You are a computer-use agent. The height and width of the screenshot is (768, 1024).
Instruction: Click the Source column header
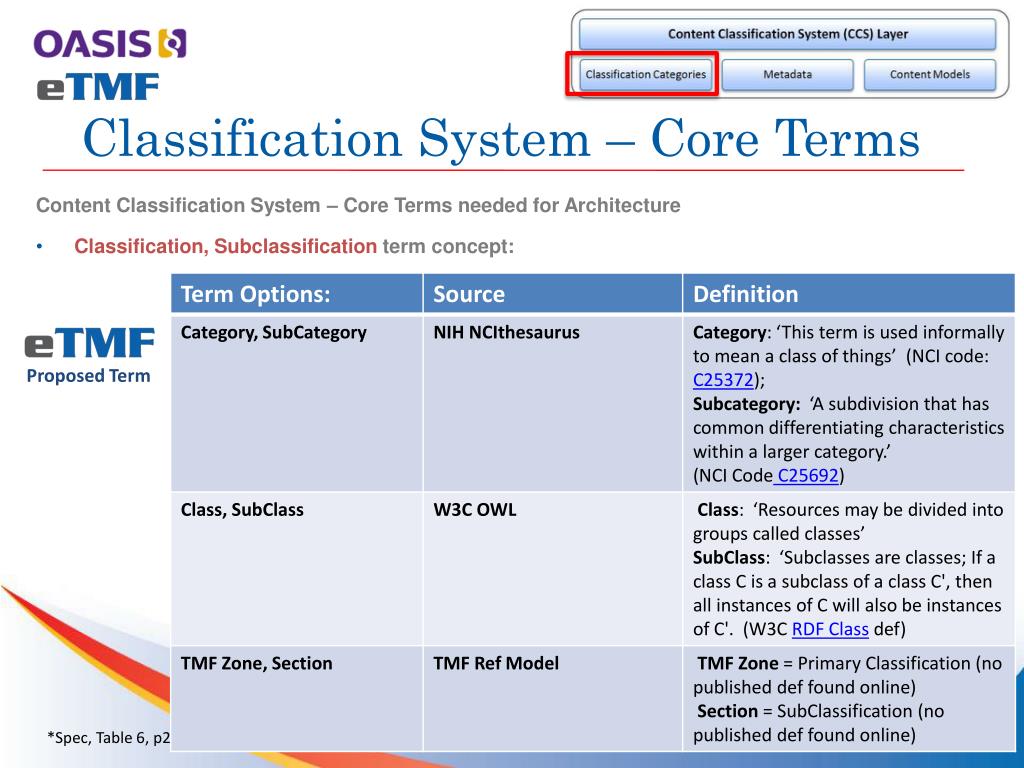[552, 294]
